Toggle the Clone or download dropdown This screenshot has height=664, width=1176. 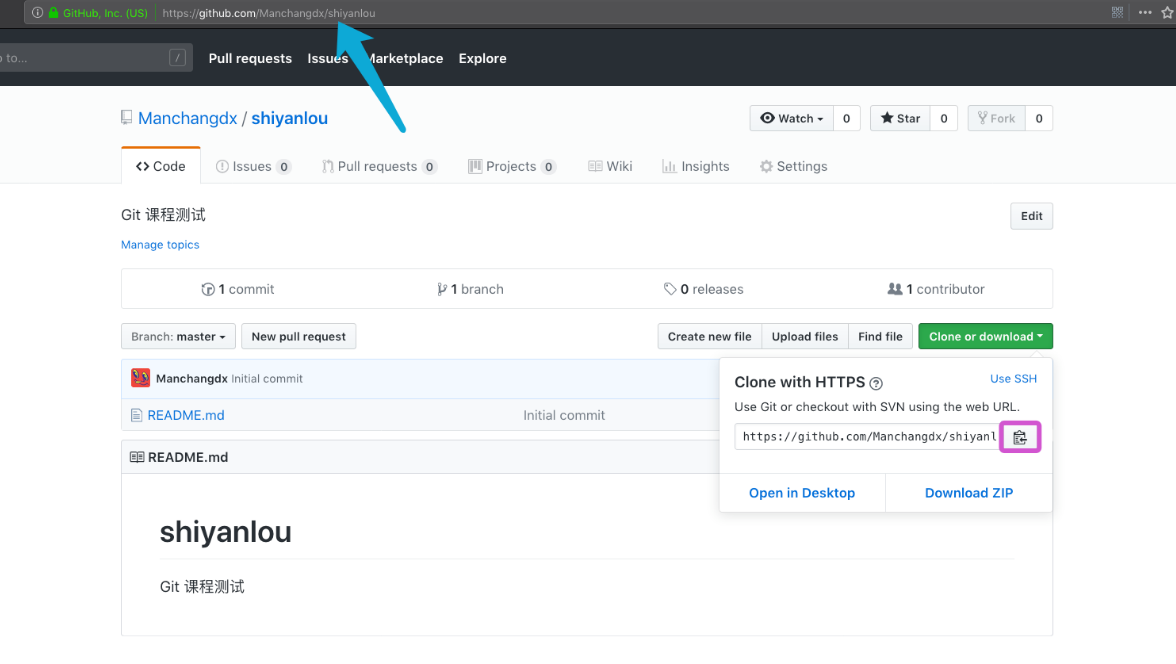986,336
